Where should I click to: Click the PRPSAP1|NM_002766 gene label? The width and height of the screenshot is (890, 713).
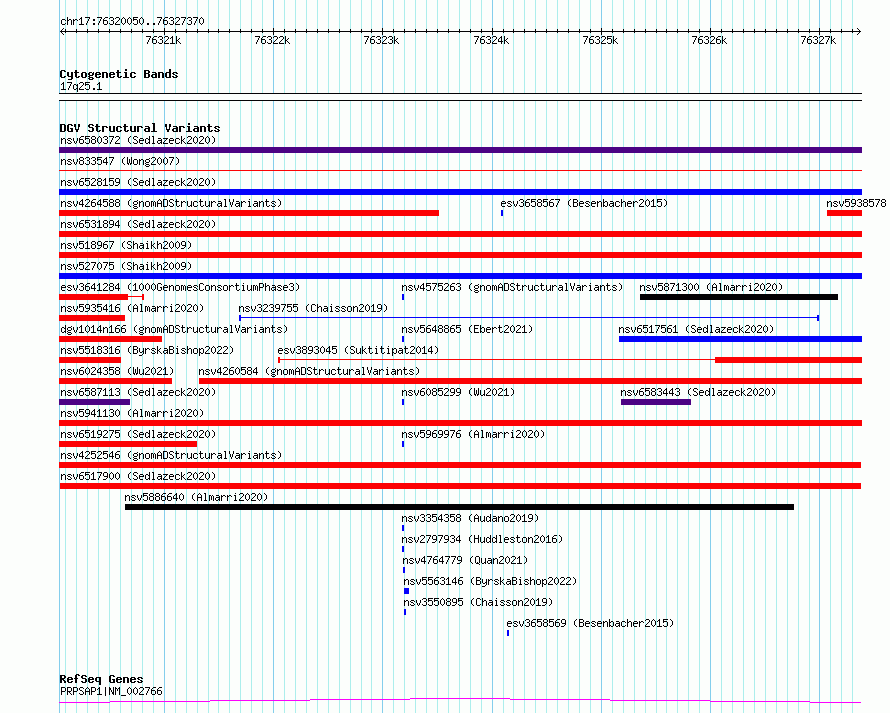111,691
